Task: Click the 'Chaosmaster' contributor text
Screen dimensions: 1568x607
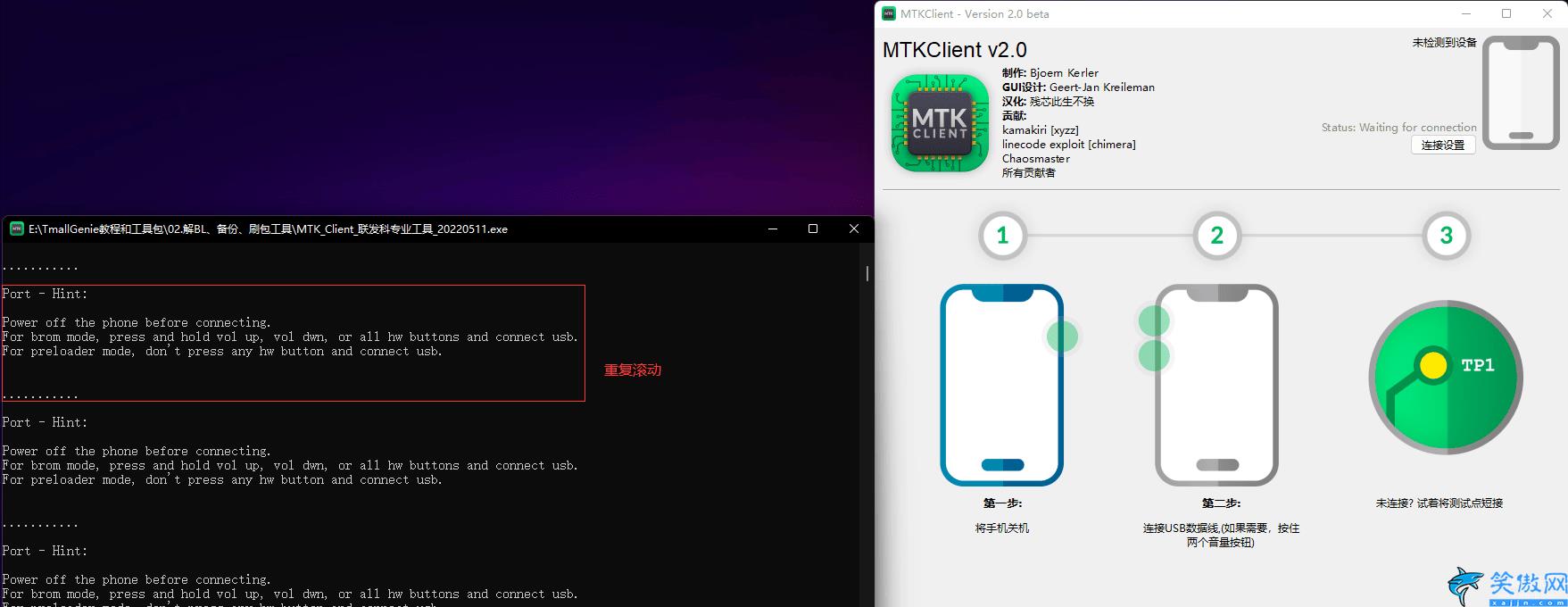Action: [x=1036, y=159]
